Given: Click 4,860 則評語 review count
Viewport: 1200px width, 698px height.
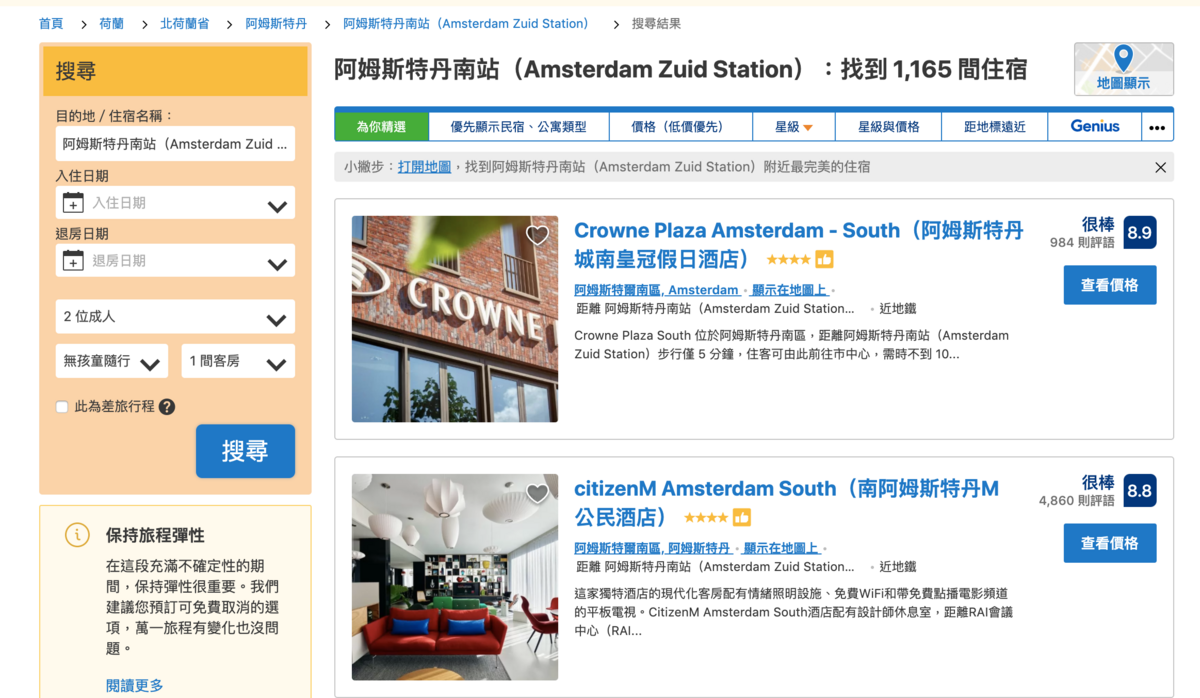Looking at the screenshot, I should pos(1077,501).
